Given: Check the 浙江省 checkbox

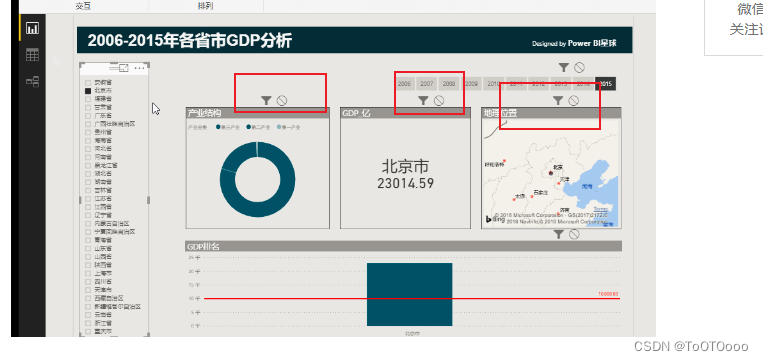Looking at the screenshot, I should click(88, 323).
